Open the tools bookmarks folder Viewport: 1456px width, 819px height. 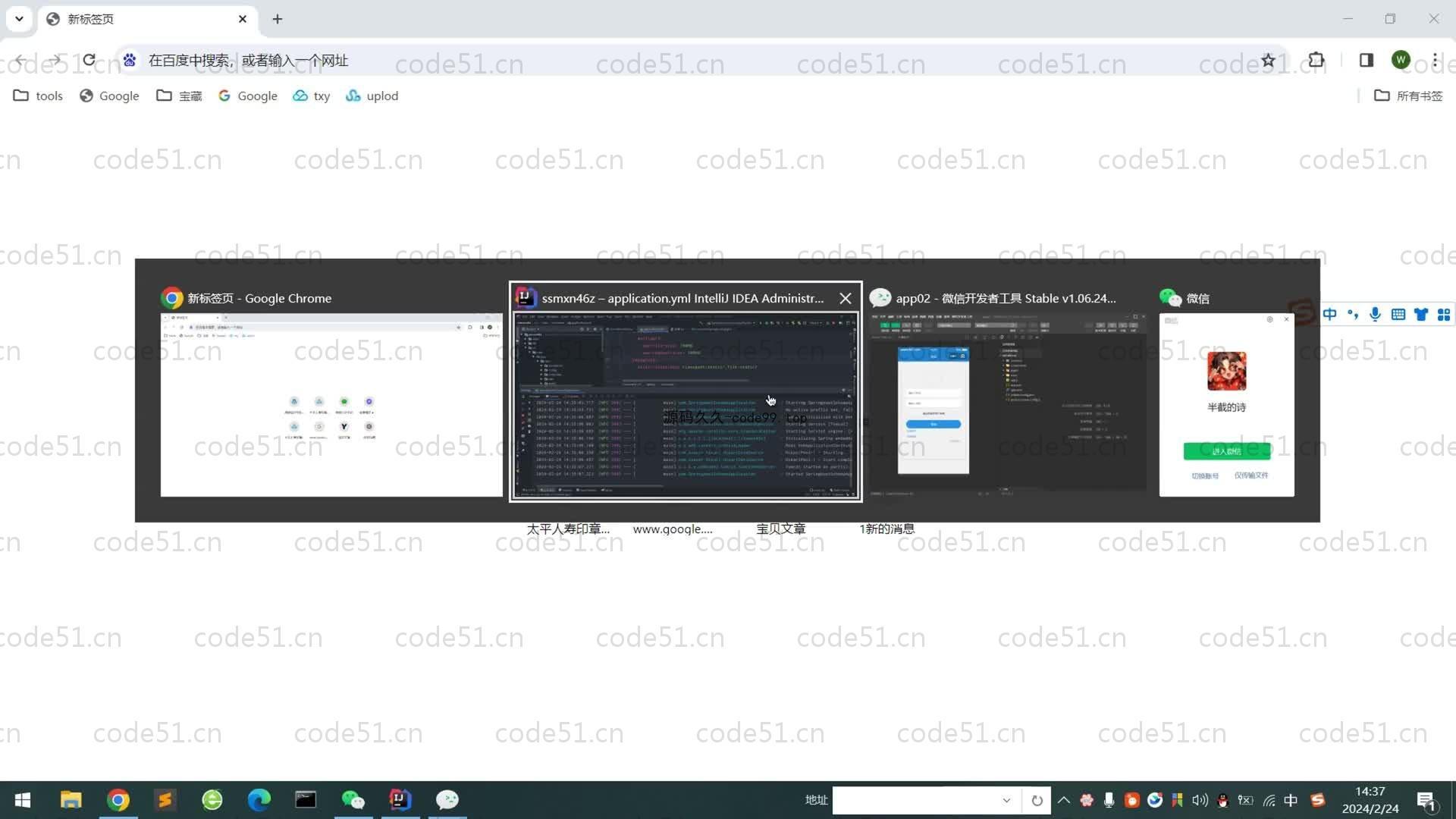[38, 96]
